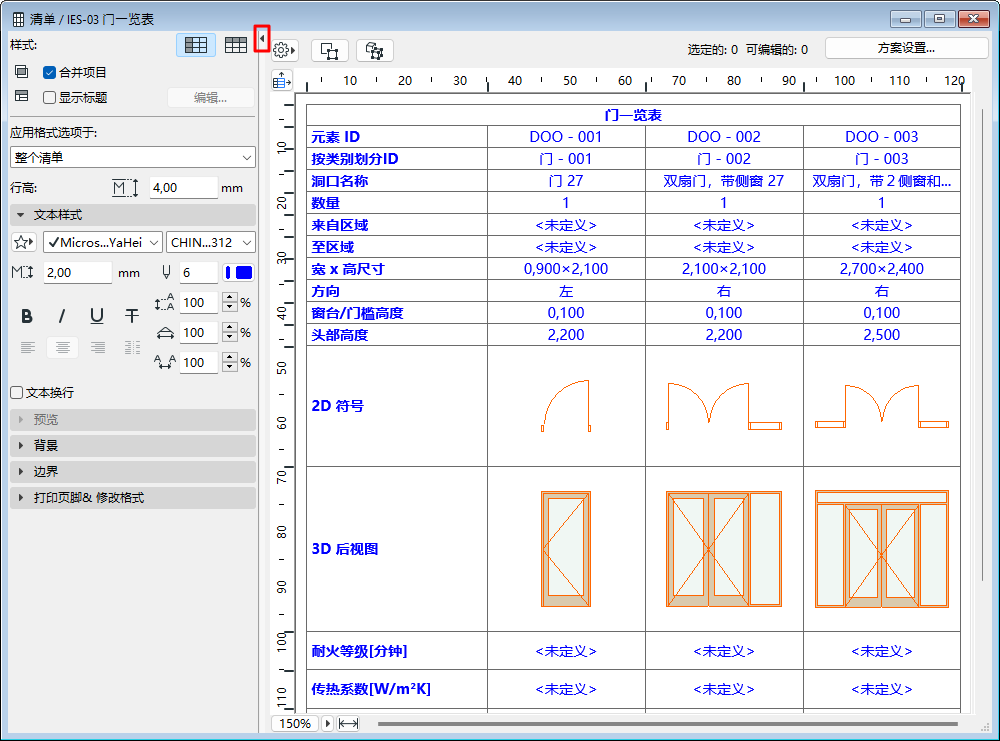
Task: Click the select-in-3D toolbar icon
Action: coord(375,50)
